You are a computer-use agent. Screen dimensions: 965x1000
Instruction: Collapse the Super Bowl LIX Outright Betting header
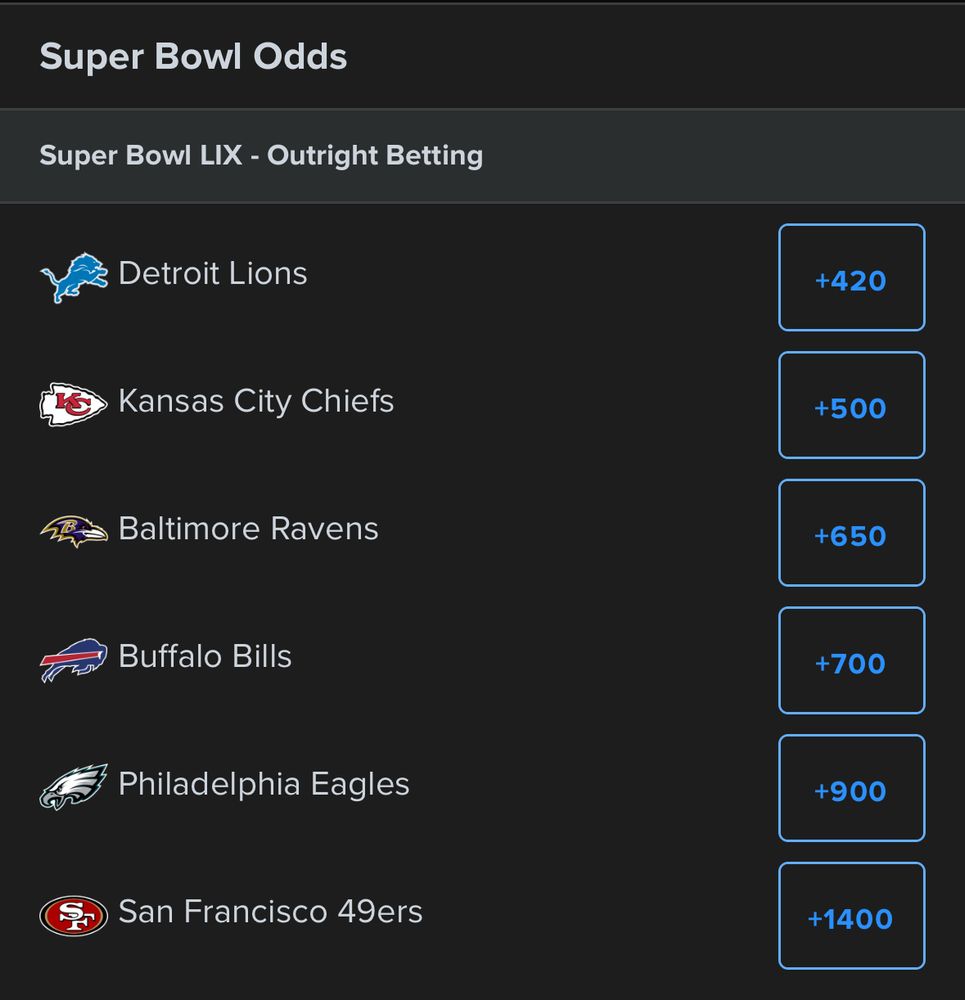click(482, 156)
